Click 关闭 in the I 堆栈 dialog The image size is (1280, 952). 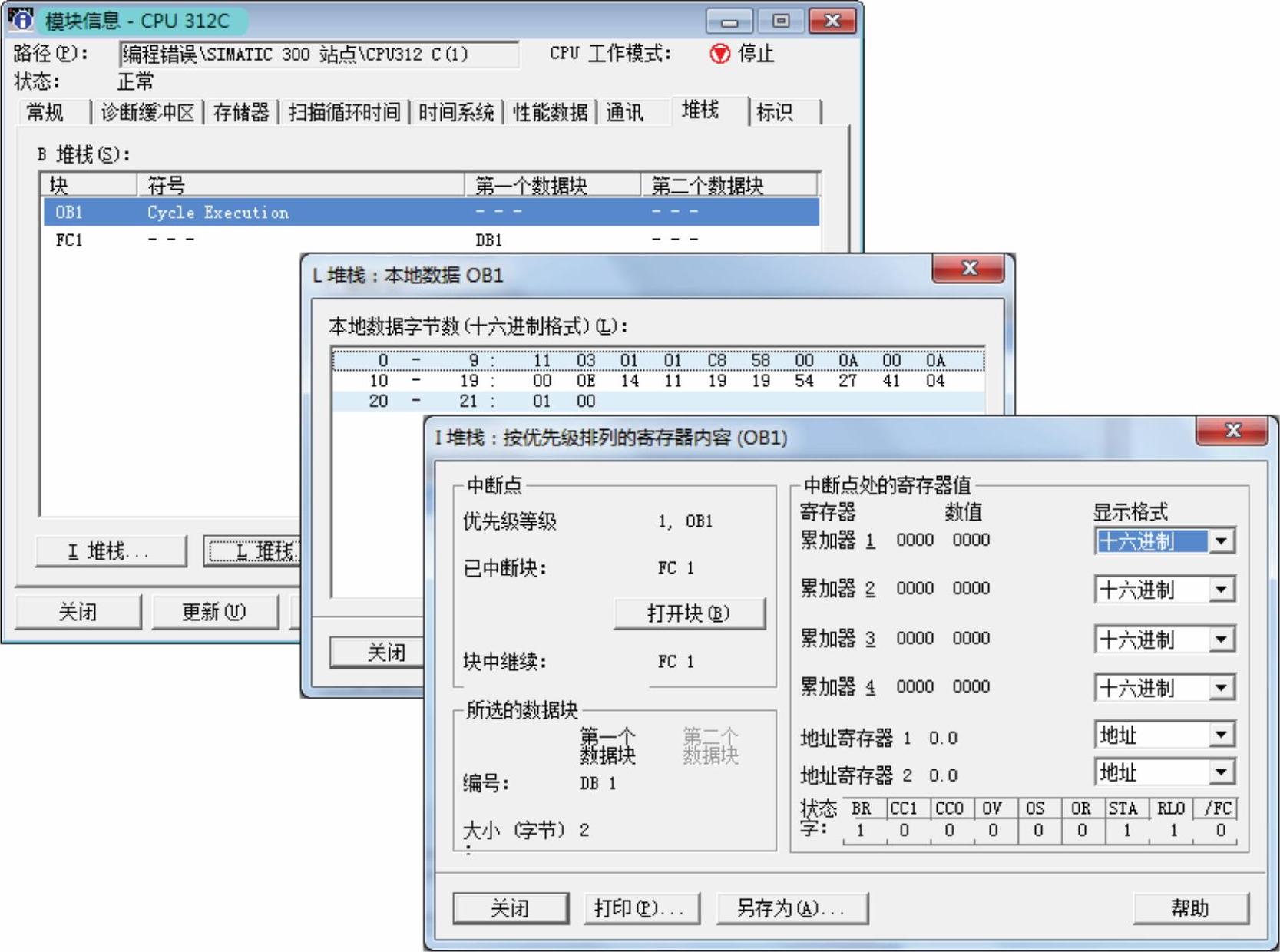click(511, 908)
